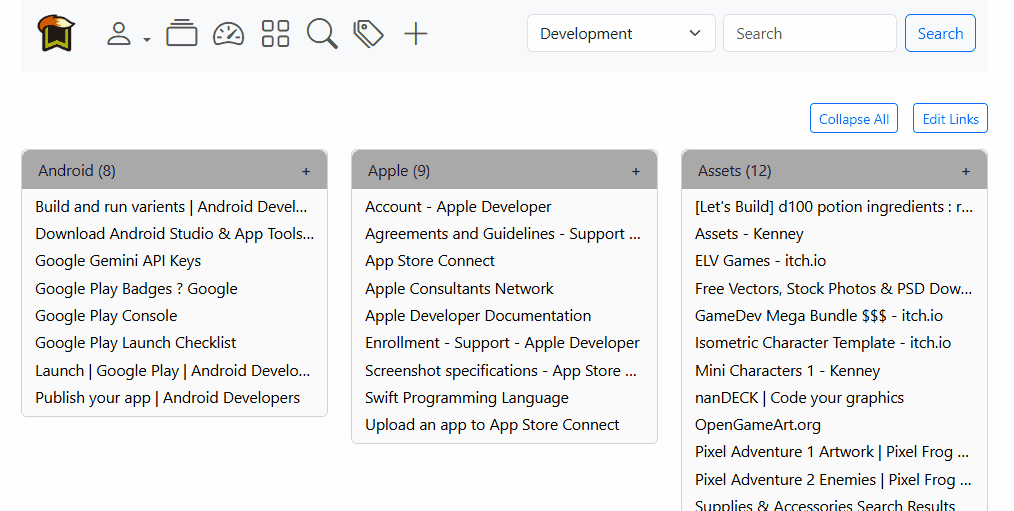Image resolution: width=1014 pixels, height=511 pixels.
Task: Expand the caret next to user icon
Action: (x=147, y=39)
